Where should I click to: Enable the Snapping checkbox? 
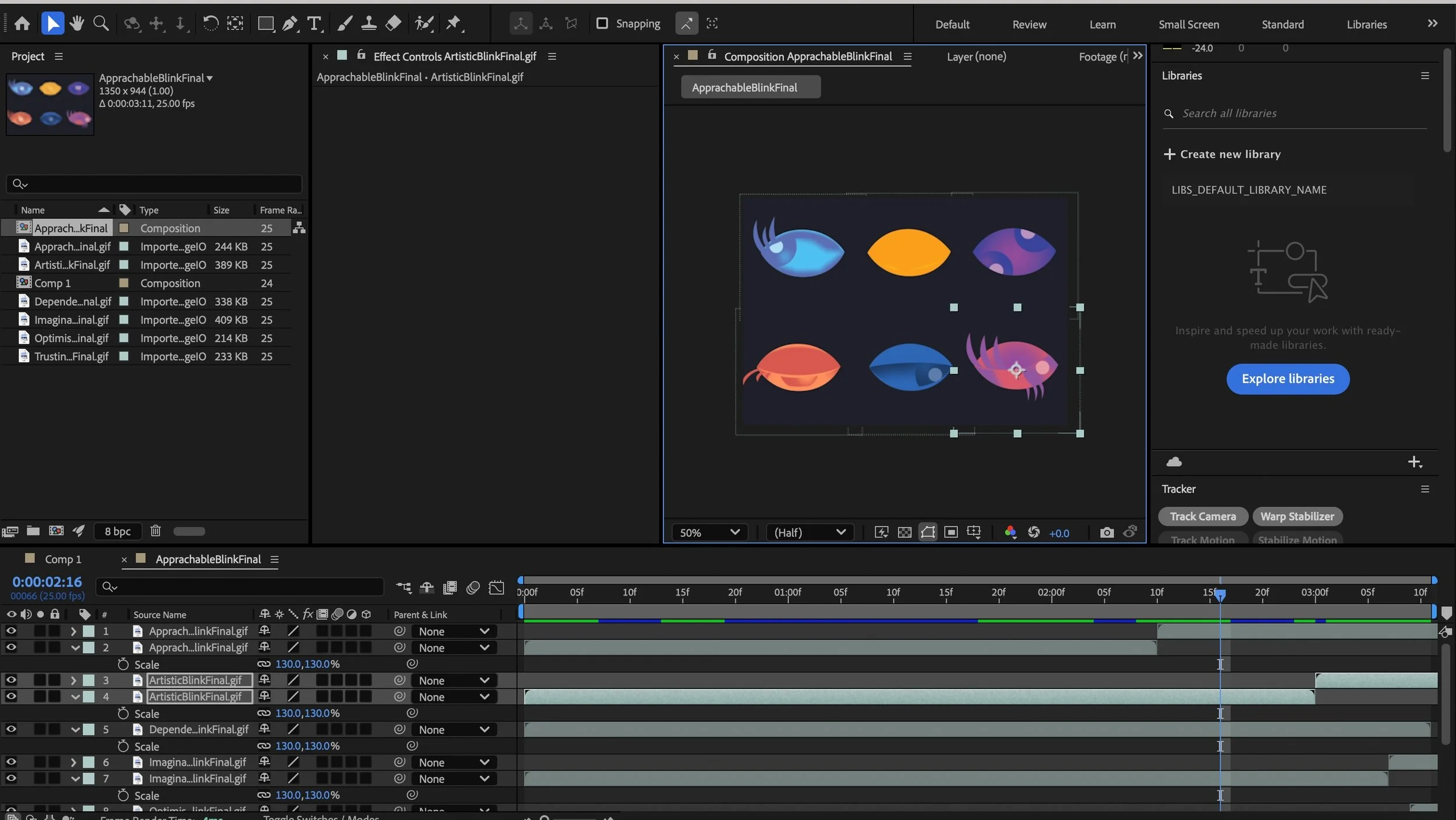[x=602, y=23]
